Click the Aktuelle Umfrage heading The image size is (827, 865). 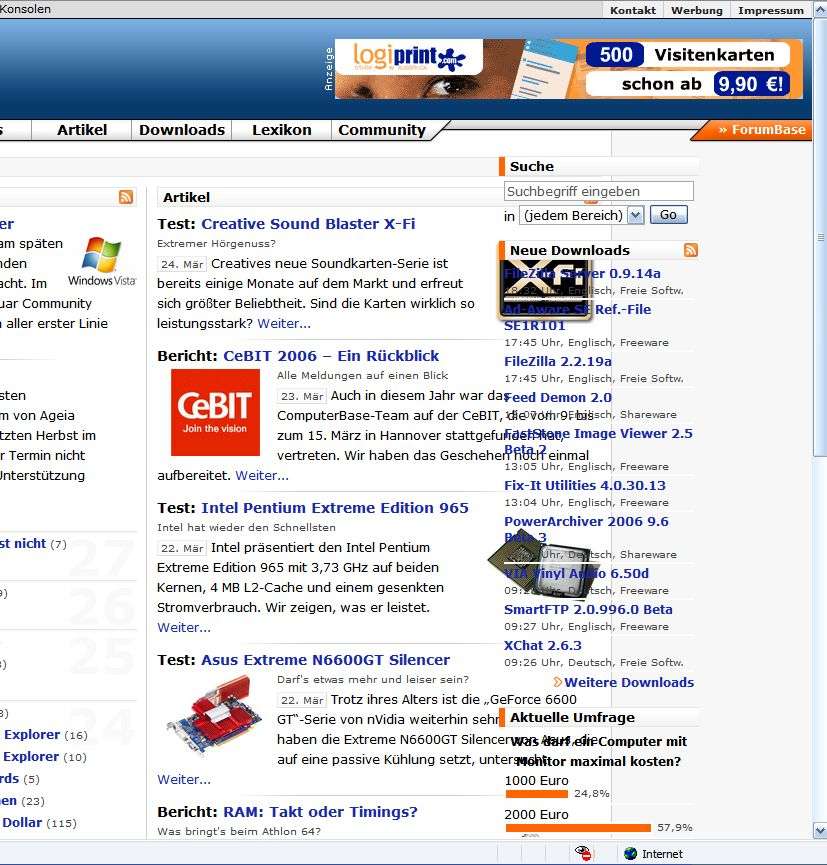[x=572, y=717]
